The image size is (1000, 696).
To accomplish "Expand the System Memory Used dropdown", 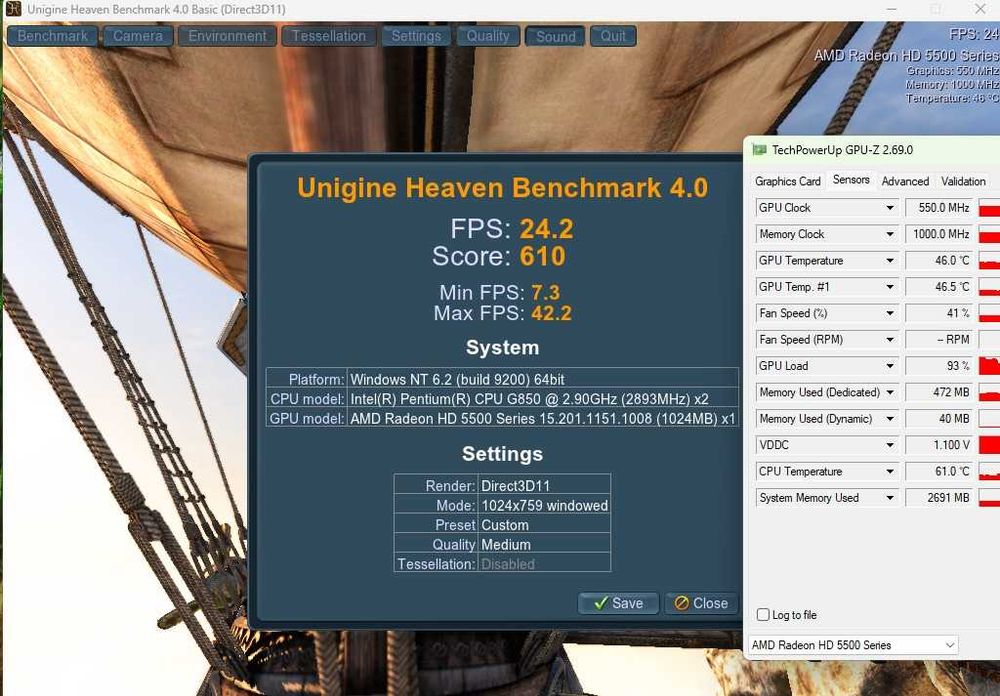I will pyautogui.click(x=890, y=498).
